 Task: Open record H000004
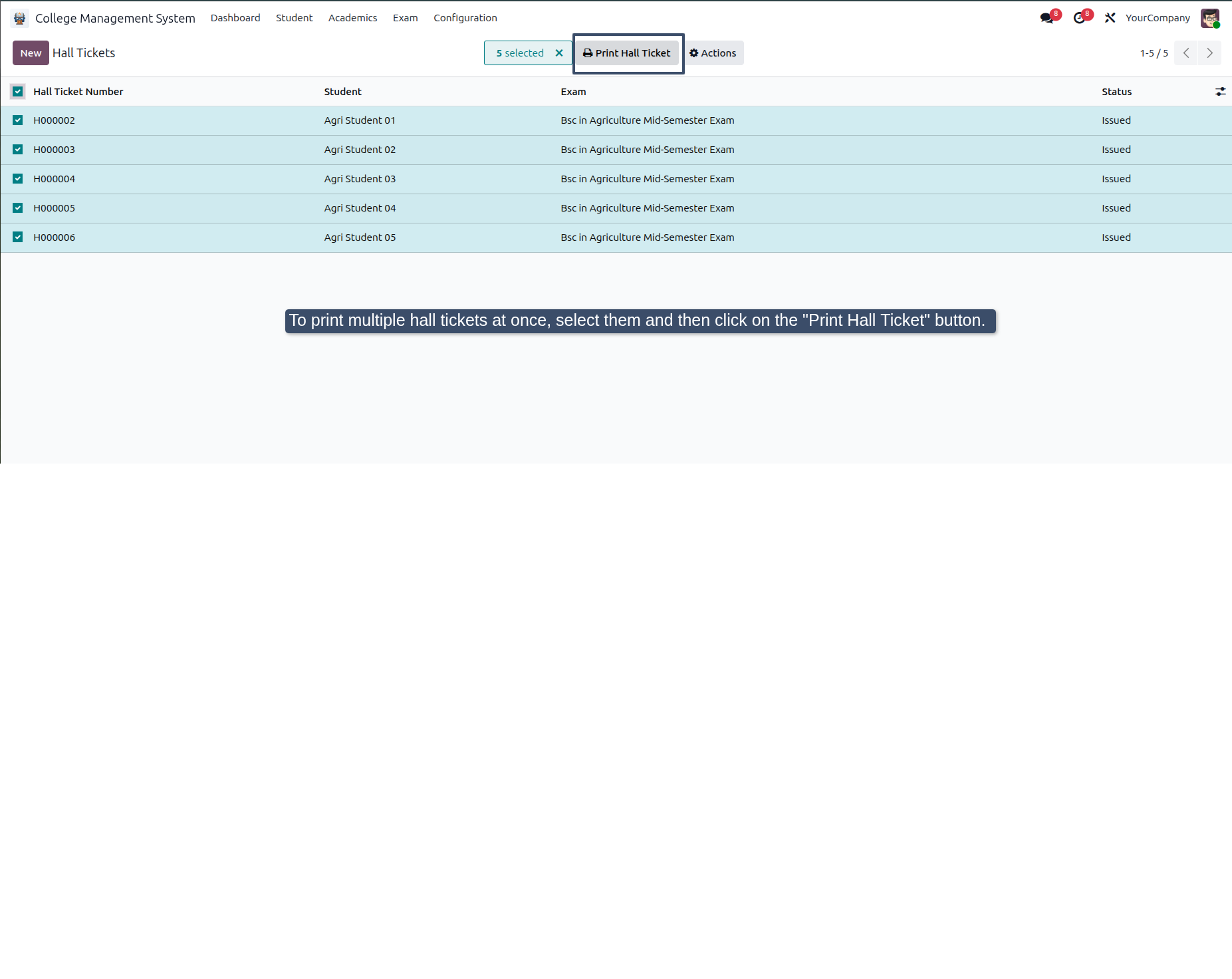(55, 179)
